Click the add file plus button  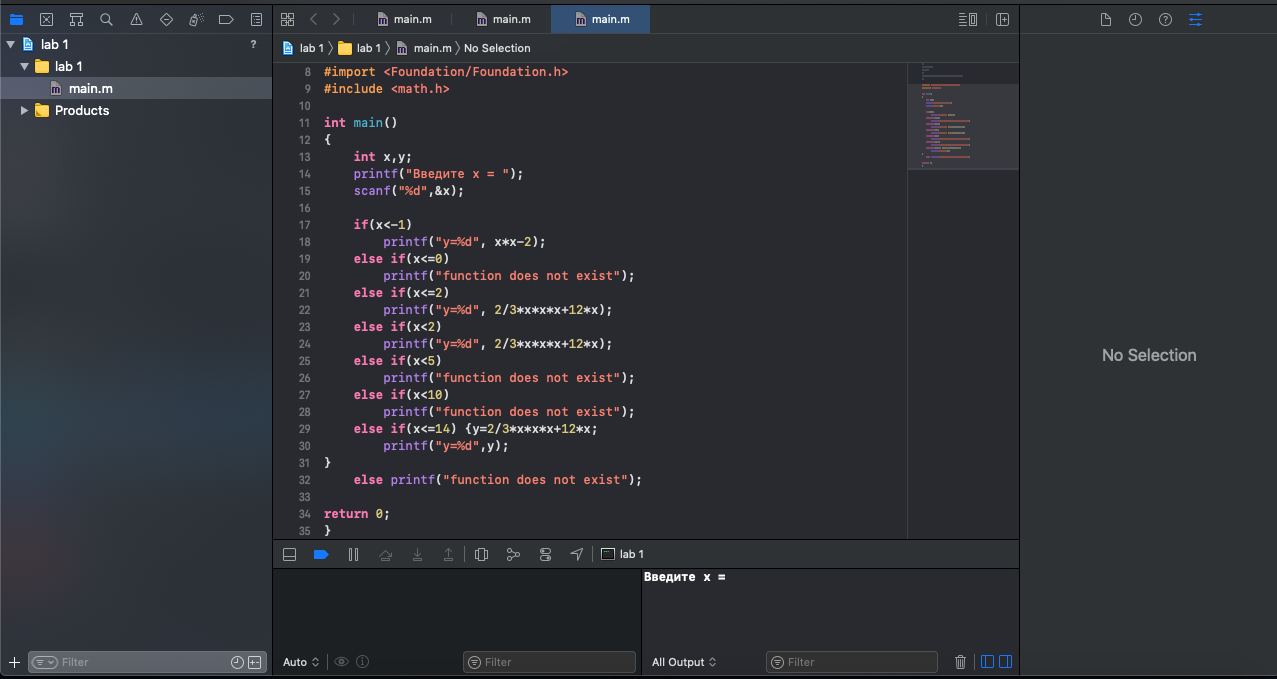[14, 662]
